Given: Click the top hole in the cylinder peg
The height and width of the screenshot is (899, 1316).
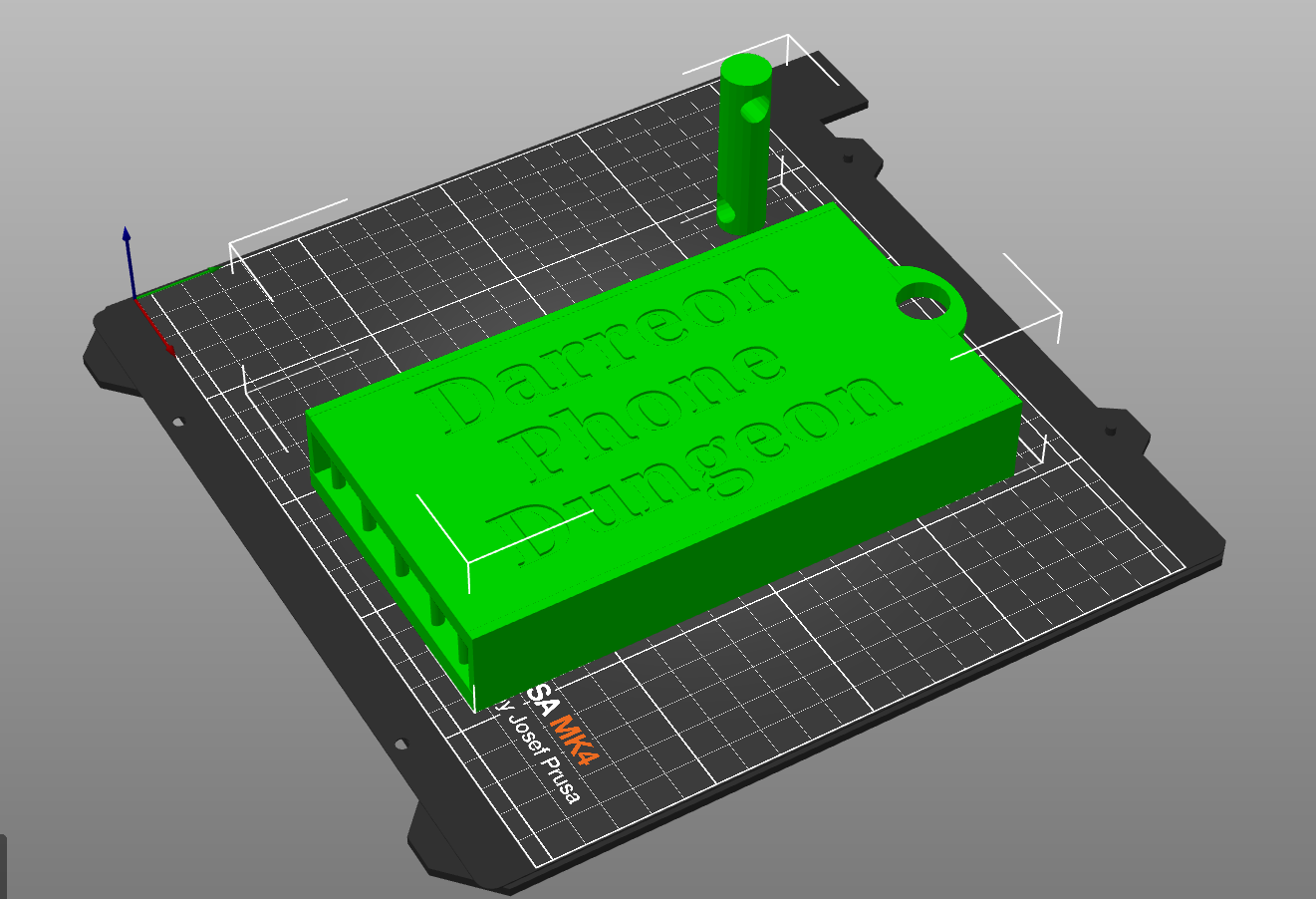Looking at the screenshot, I should click(756, 108).
